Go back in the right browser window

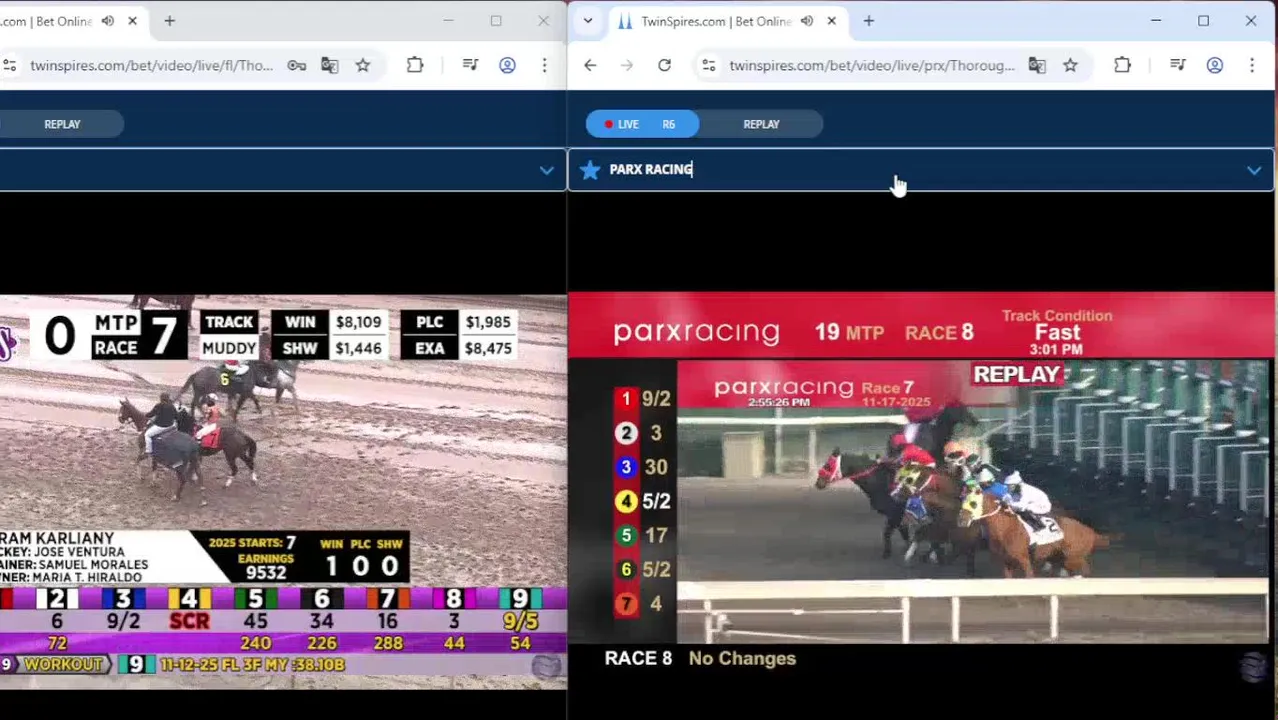click(590, 65)
